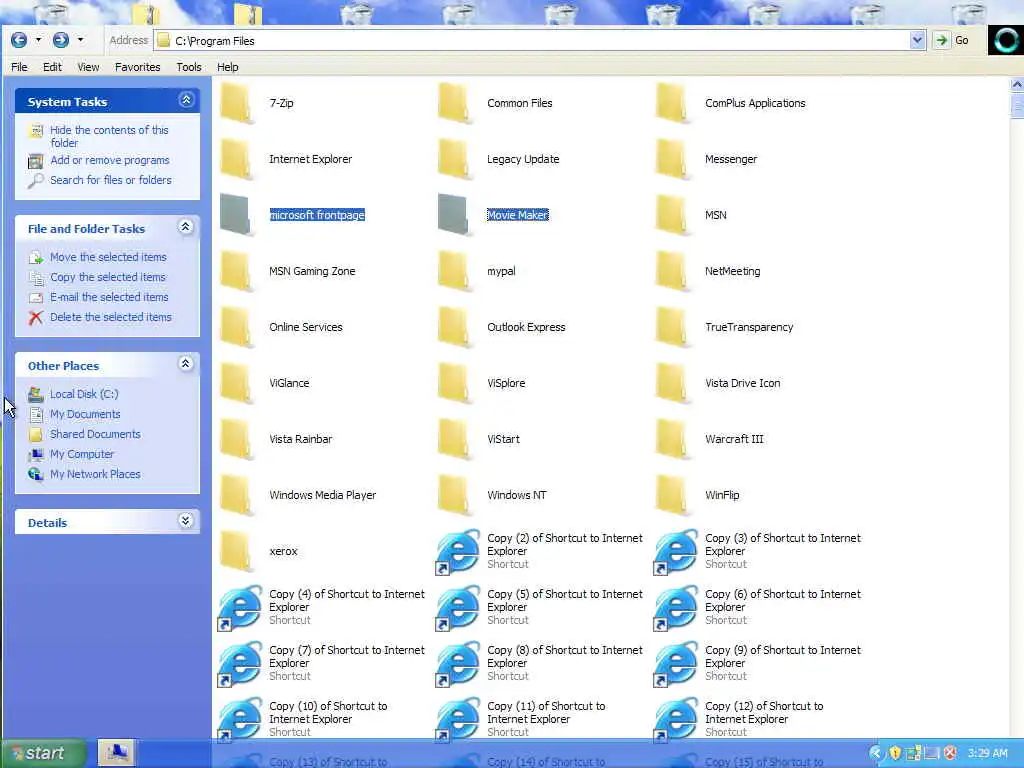Select the Vista Rainbar folder icon
The height and width of the screenshot is (768, 1024).
237,439
